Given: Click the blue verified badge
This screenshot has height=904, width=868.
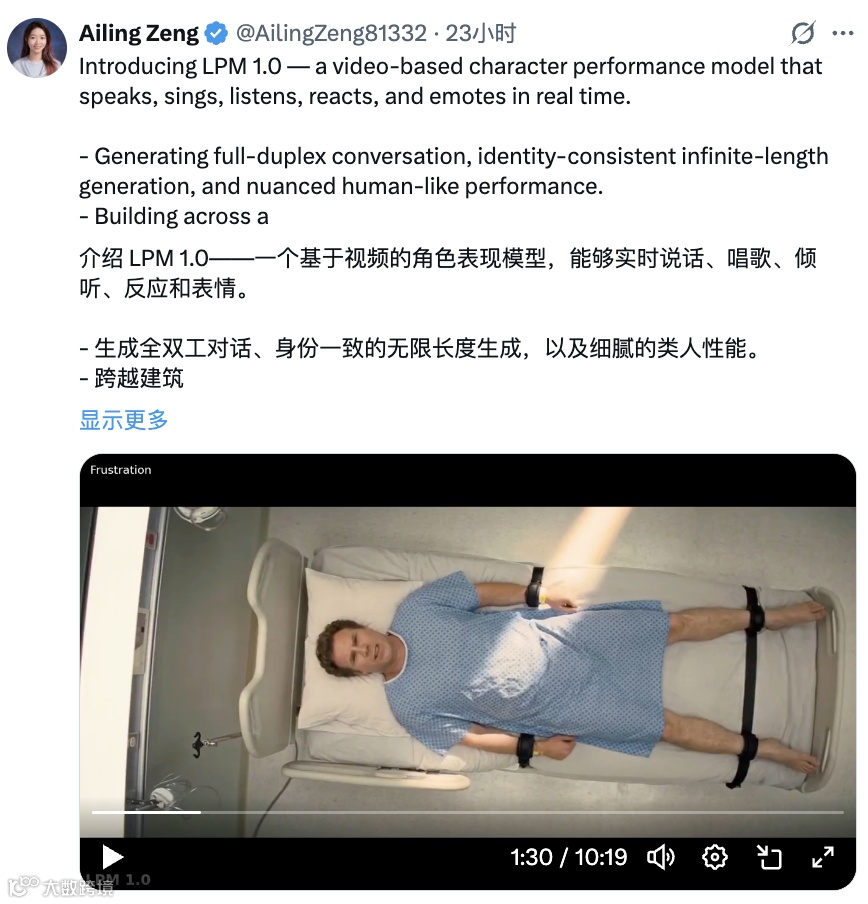Looking at the screenshot, I should coord(217,33).
